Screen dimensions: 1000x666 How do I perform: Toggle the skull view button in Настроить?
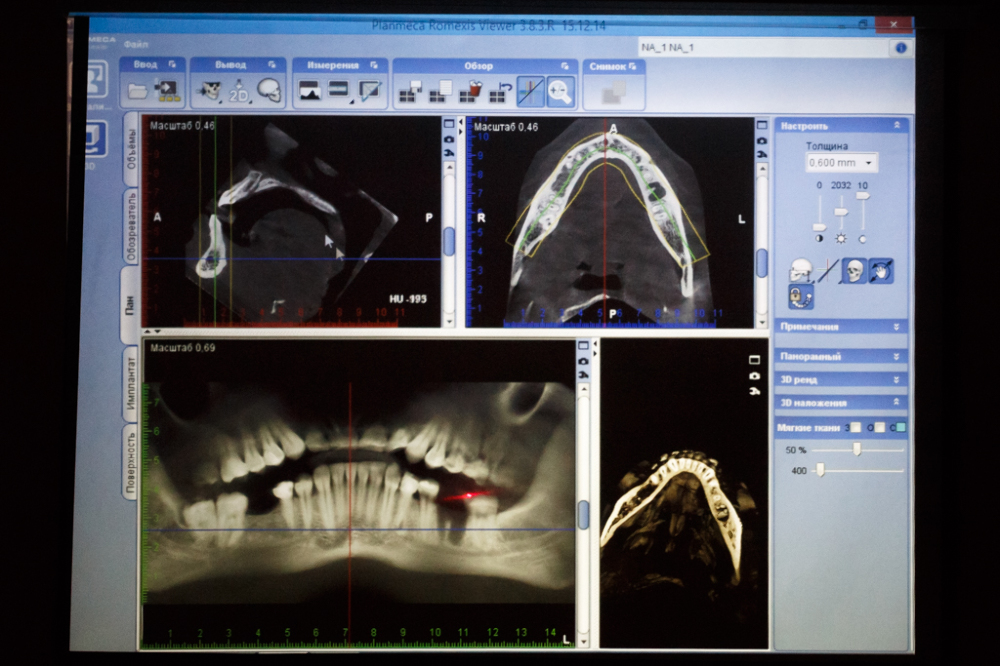tap(853, 270)
